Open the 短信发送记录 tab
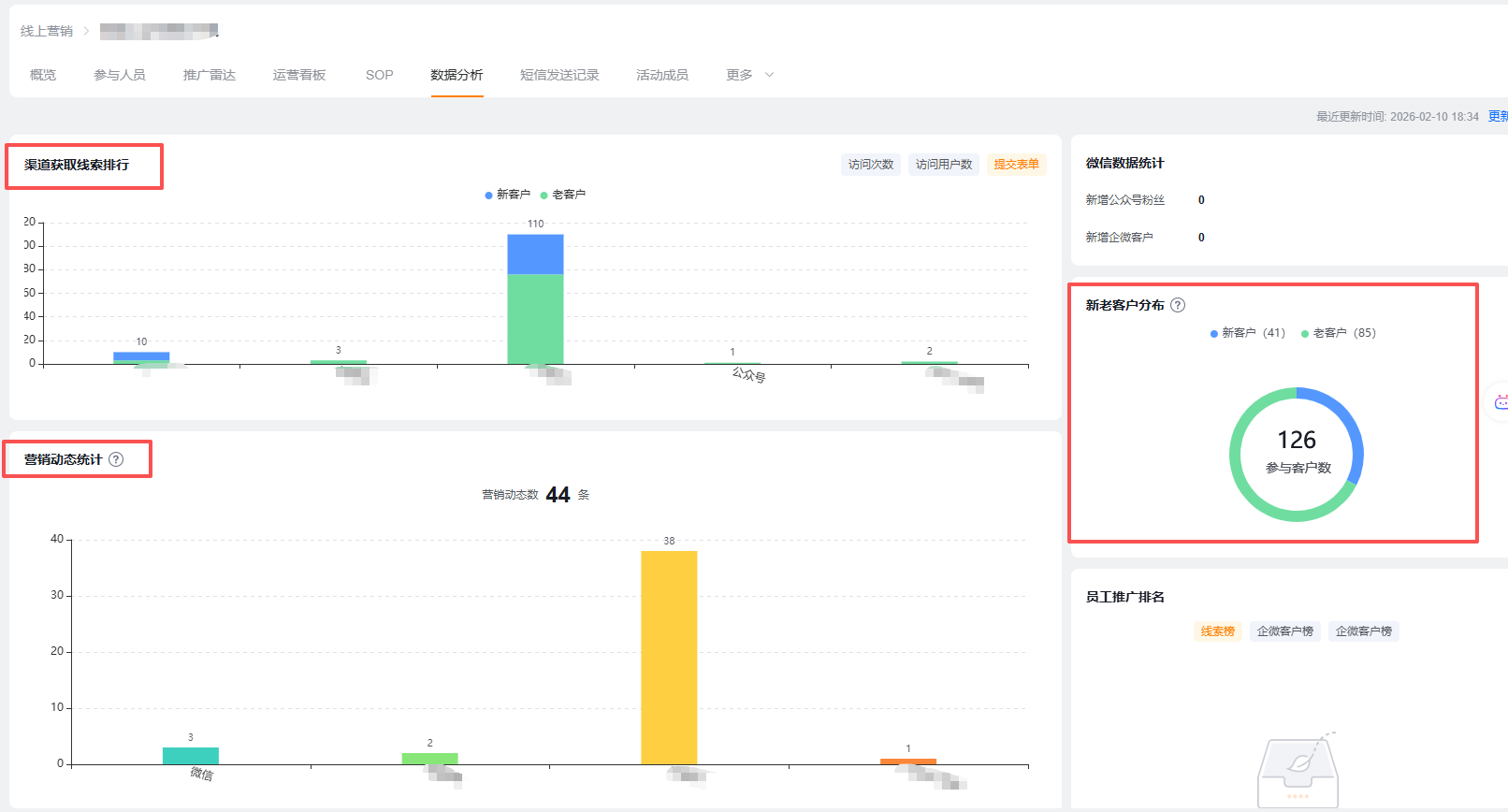1508x812 pixels. pos(559,75)
